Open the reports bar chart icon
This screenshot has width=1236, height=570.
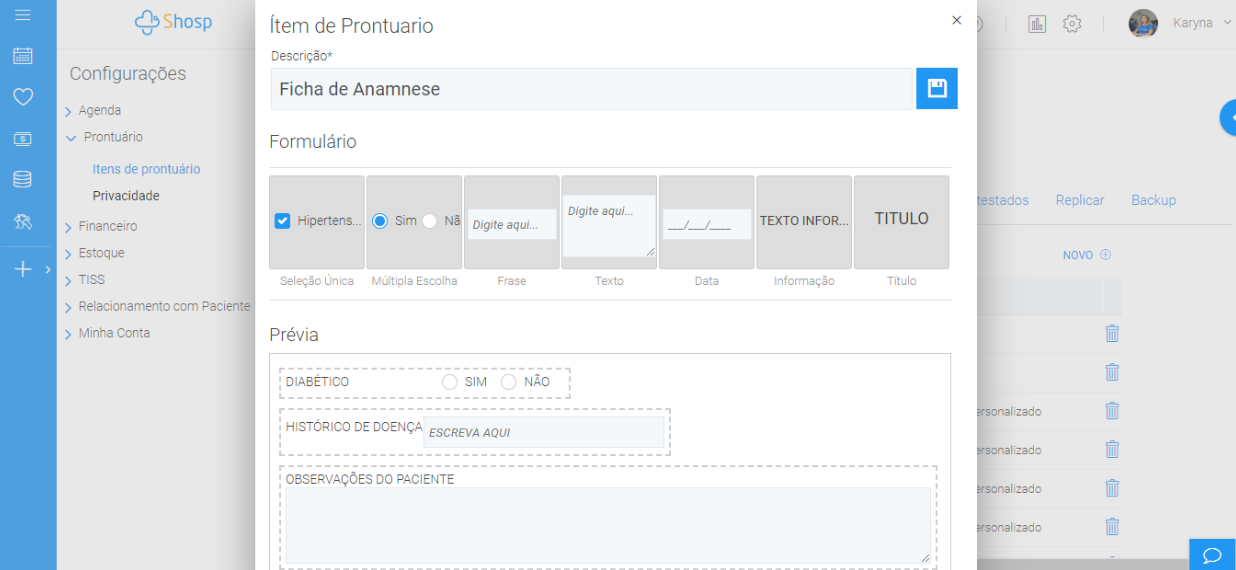point(1037,23)
